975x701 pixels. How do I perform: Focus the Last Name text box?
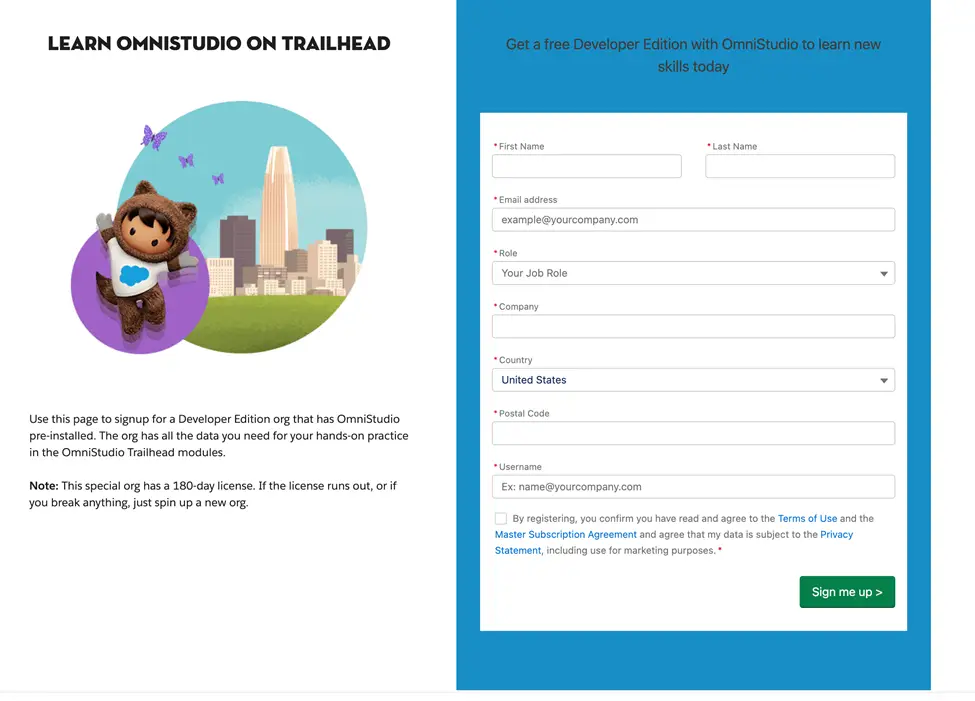coord(799,166)
